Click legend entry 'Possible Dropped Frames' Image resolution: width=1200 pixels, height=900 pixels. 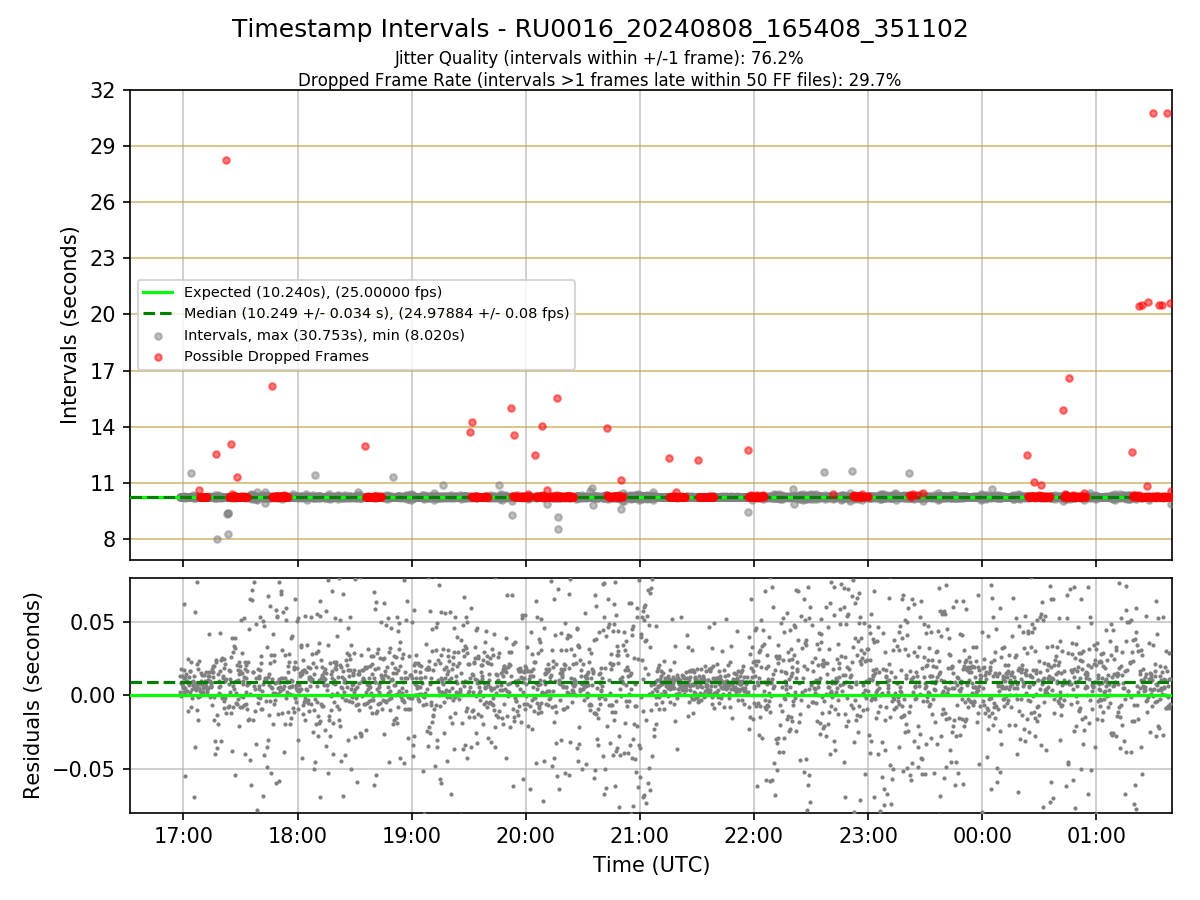(x=276, y=356)
